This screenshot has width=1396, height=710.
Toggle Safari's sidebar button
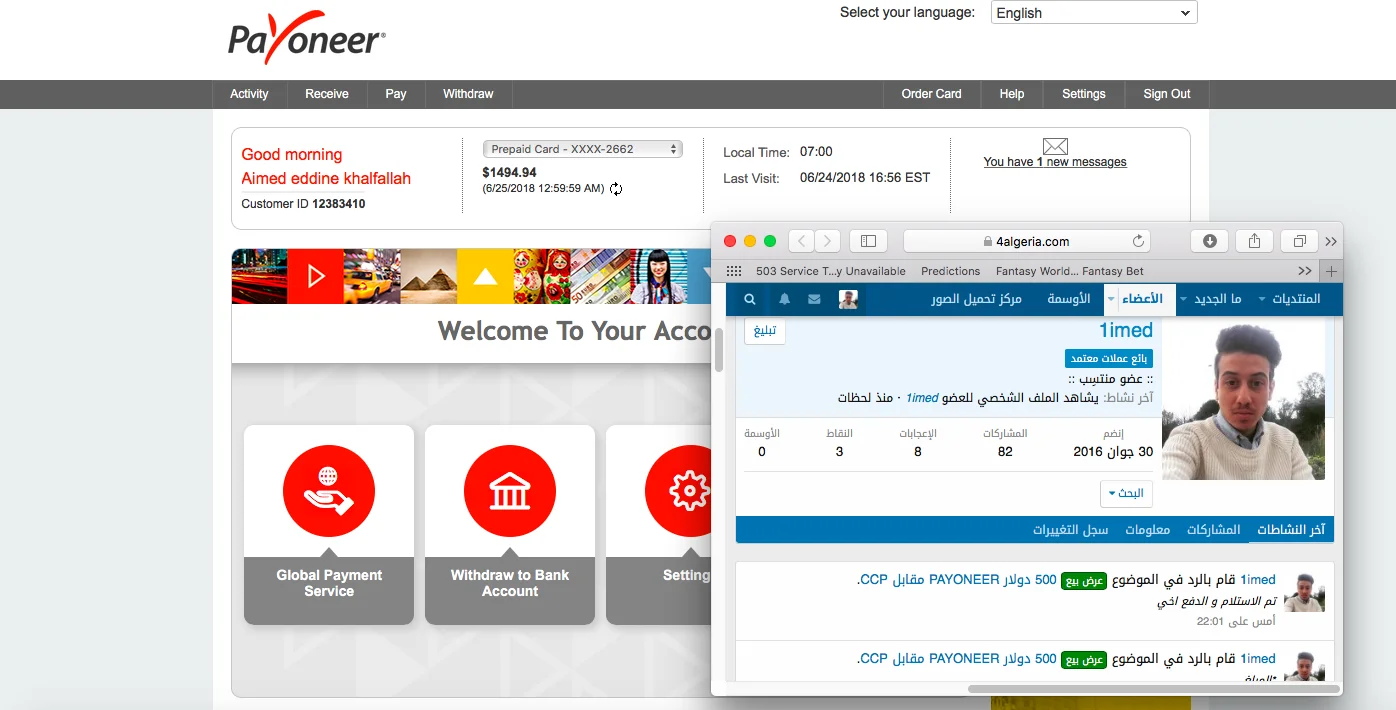[x=868, y=241]
